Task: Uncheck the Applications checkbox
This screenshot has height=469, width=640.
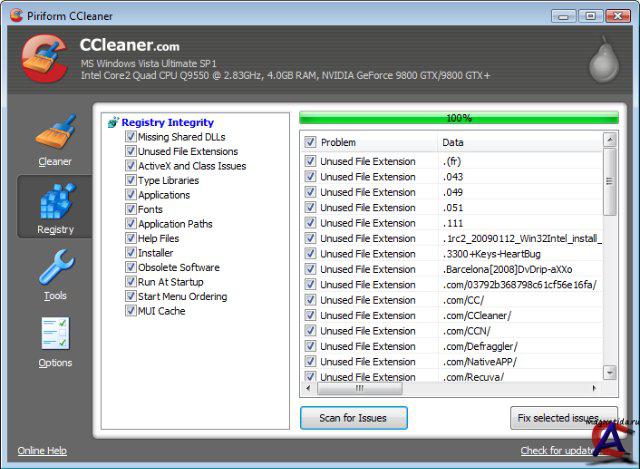Action: coord(130,194)
